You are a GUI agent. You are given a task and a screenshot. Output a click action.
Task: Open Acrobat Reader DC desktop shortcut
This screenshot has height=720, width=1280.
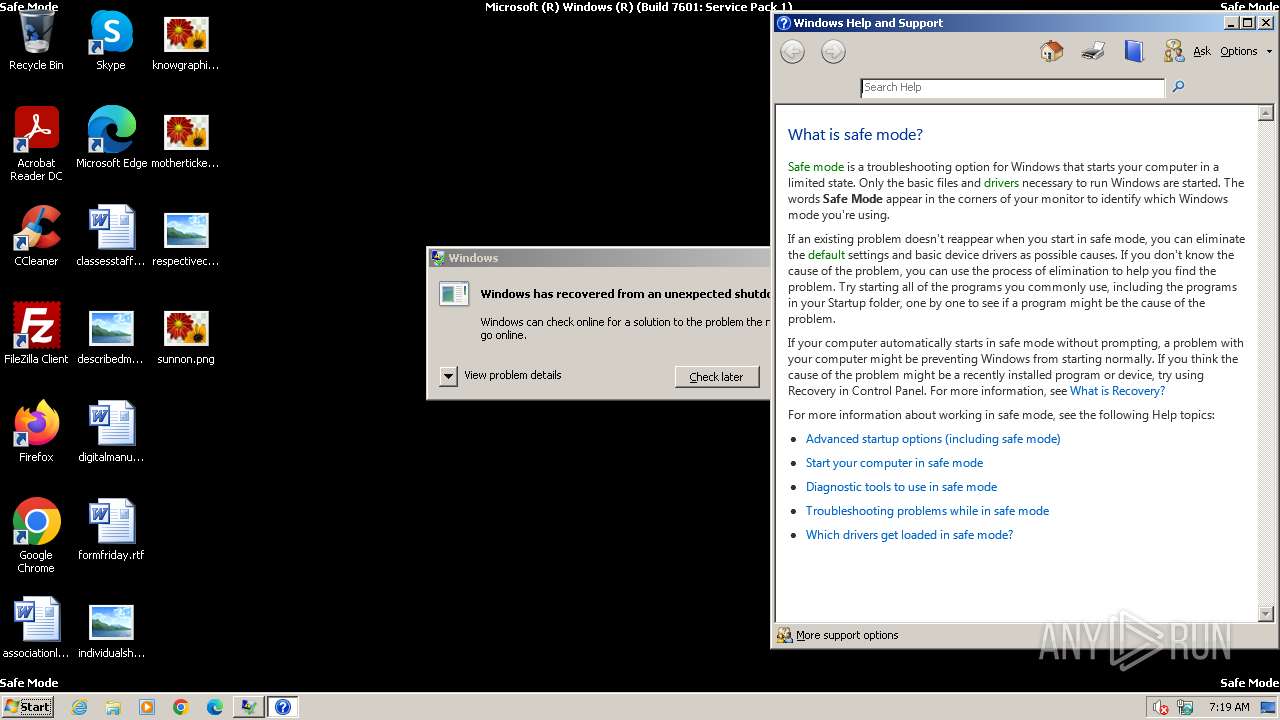(36, 144)
